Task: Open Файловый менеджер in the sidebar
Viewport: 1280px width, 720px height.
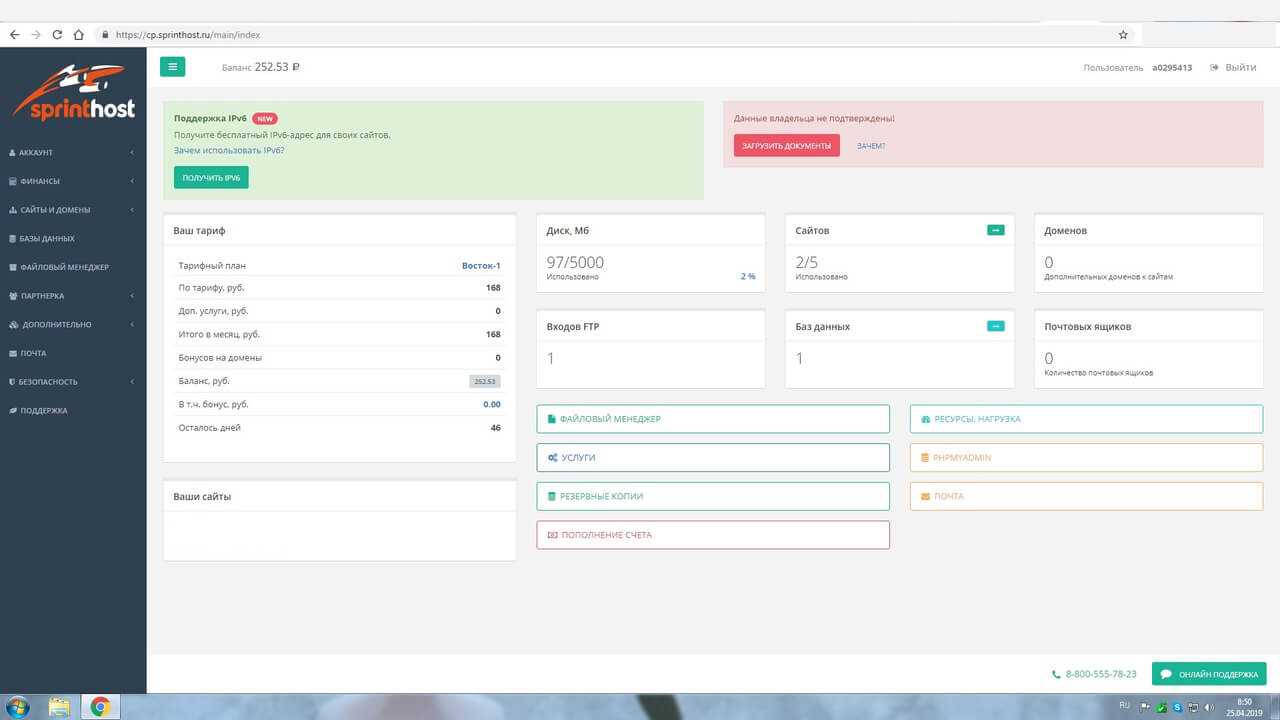Action: click(x=64, y=267)
